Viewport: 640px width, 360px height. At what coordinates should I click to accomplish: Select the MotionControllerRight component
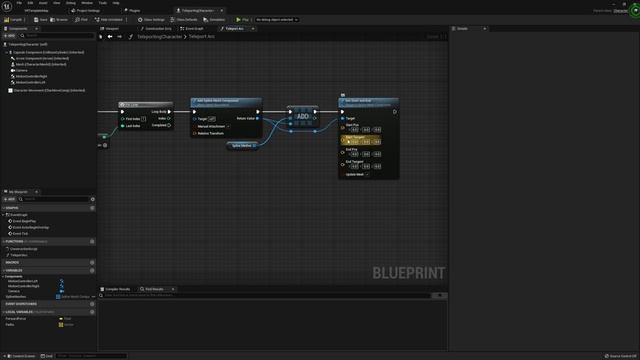click(x=29, y=76)
